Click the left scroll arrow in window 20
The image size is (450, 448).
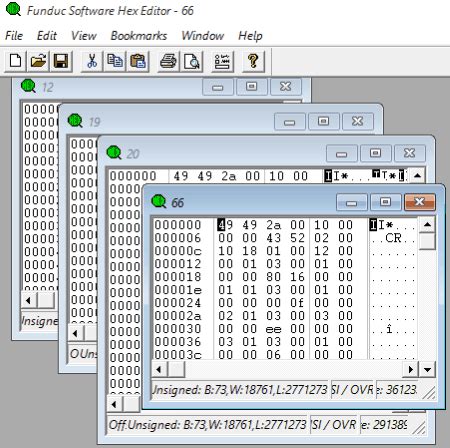pos(114,404)
